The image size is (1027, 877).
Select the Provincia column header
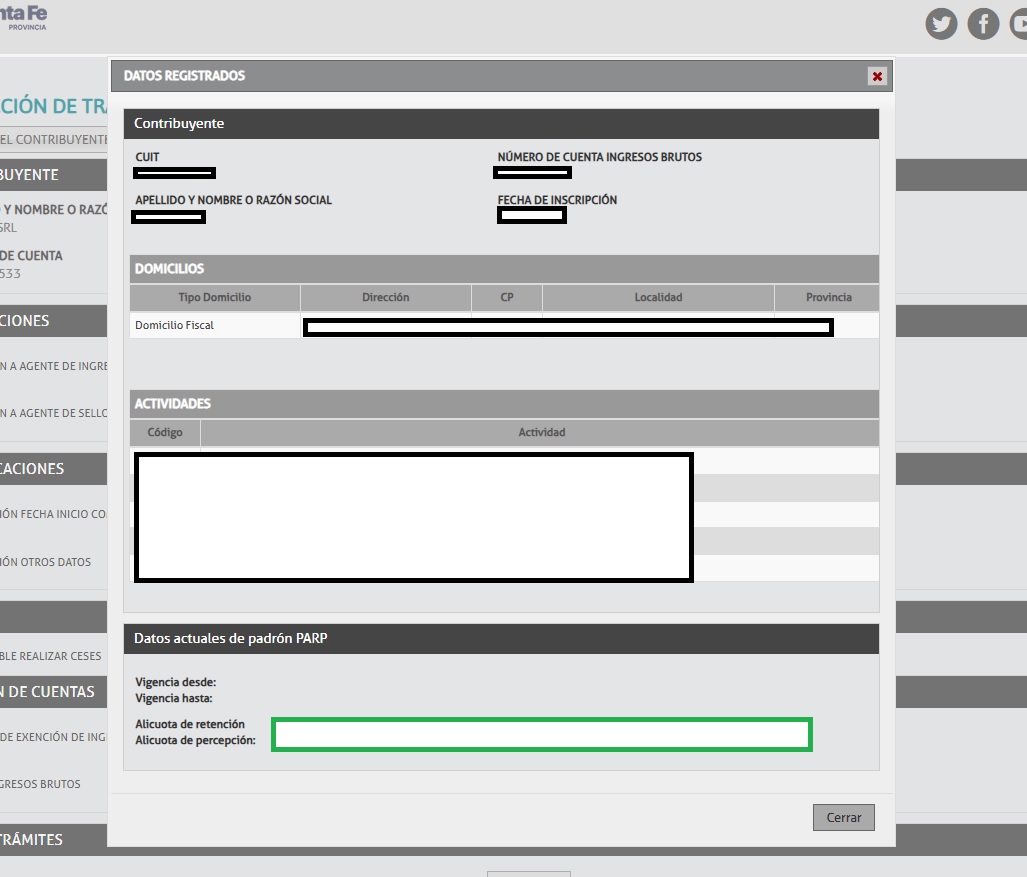tap(828, 297)
